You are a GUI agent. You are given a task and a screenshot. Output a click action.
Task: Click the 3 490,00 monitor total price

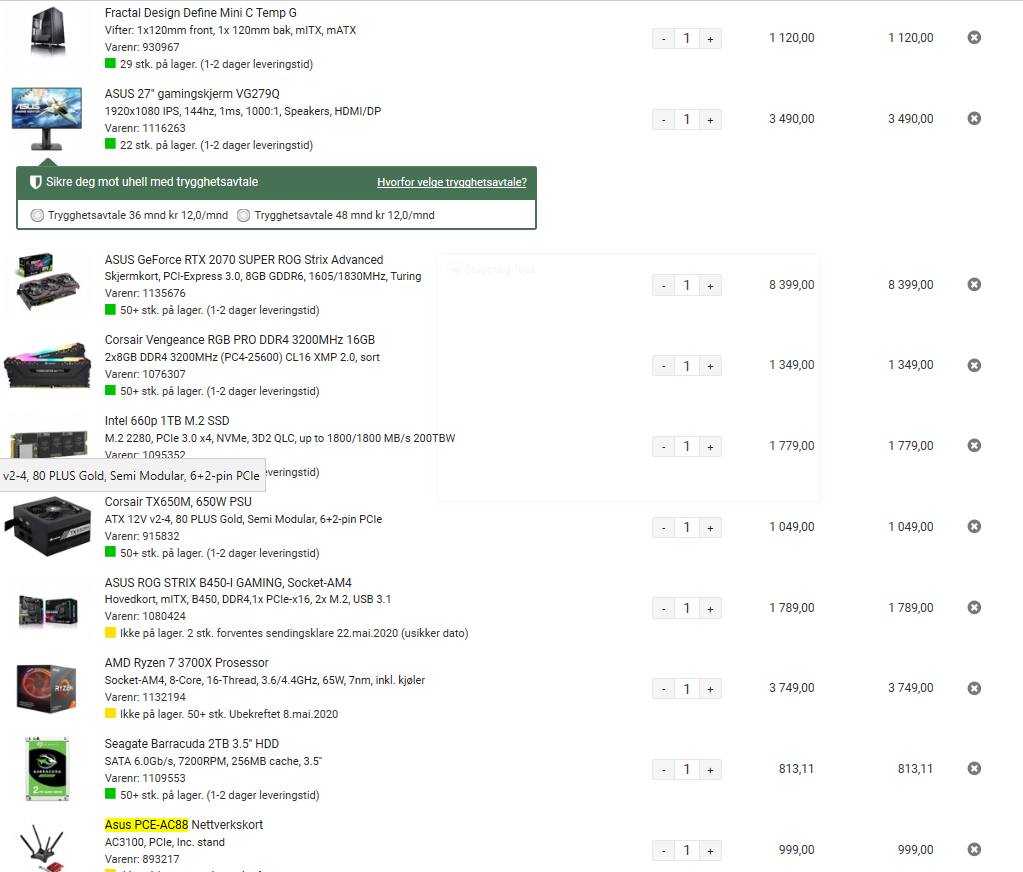[910, 119]
